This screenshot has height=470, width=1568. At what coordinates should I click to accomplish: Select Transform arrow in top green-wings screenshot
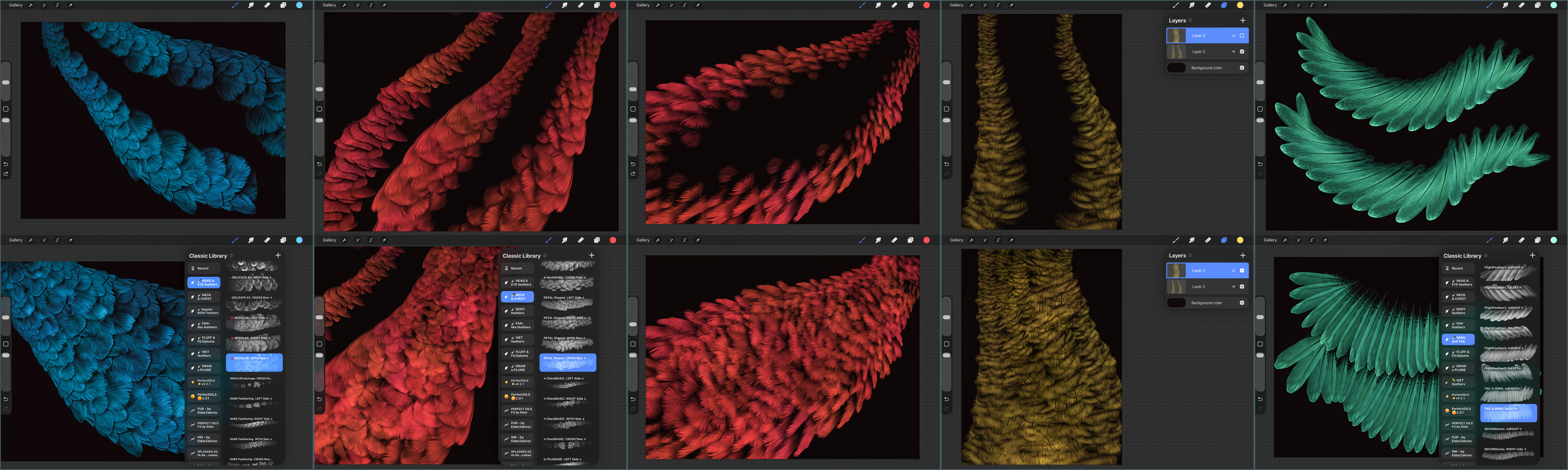[1325, 5]
